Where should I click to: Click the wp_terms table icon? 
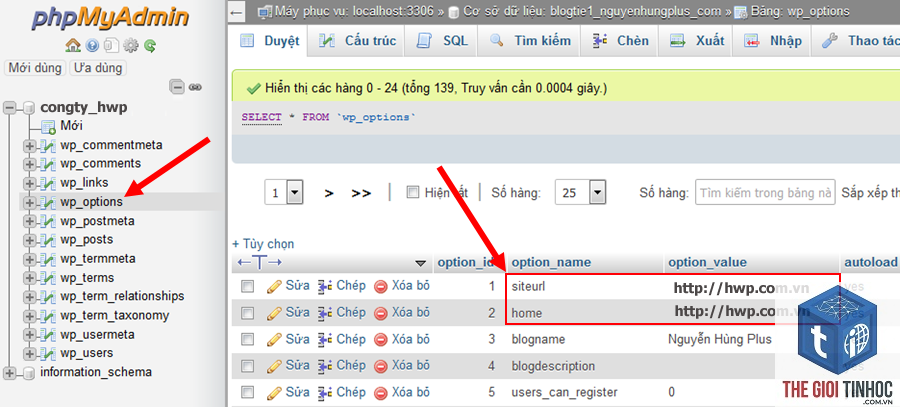click(x=48, y=278)
